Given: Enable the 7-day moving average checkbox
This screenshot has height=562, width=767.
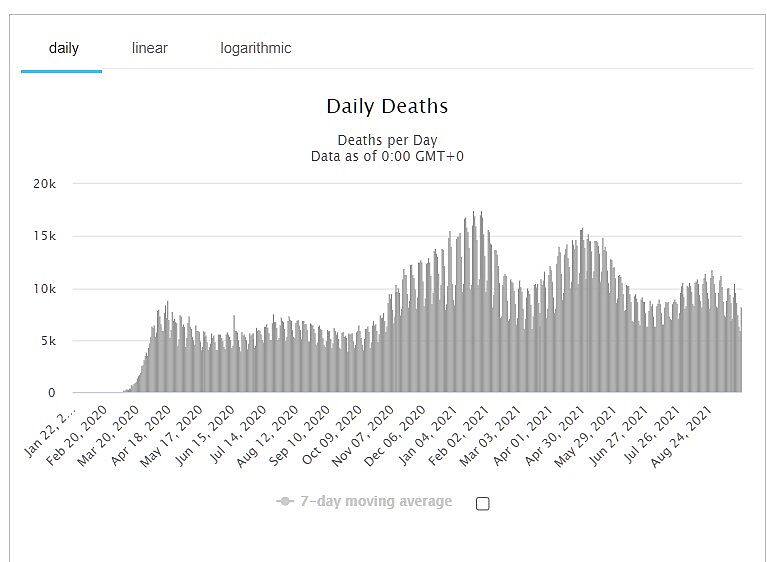Looking at the screenshot, I should point(483,503).
